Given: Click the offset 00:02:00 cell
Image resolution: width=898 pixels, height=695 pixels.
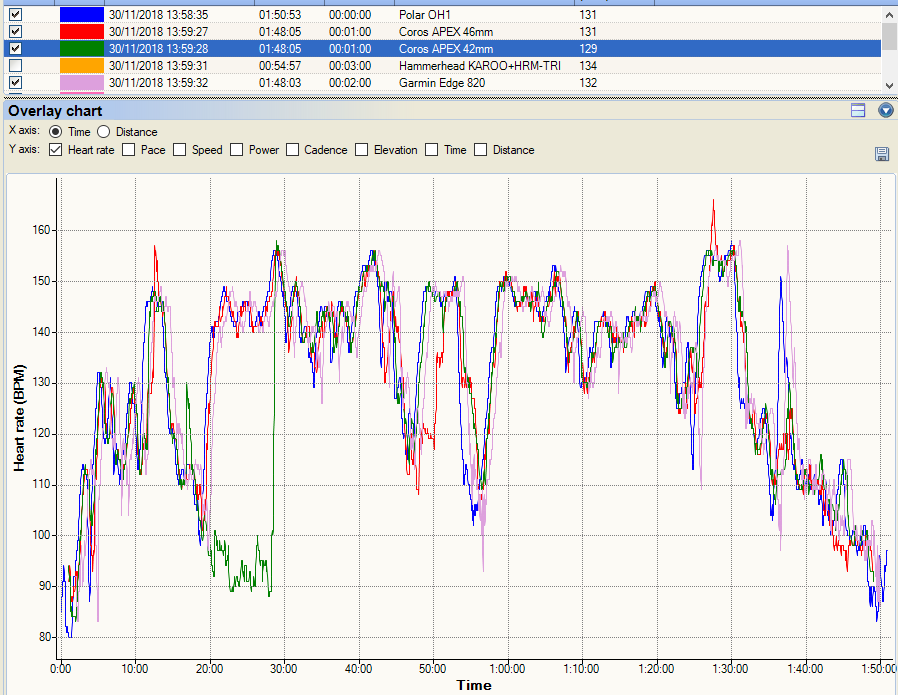Looking at the screenshot, I should pyautogui.click(x=350, y=82).
